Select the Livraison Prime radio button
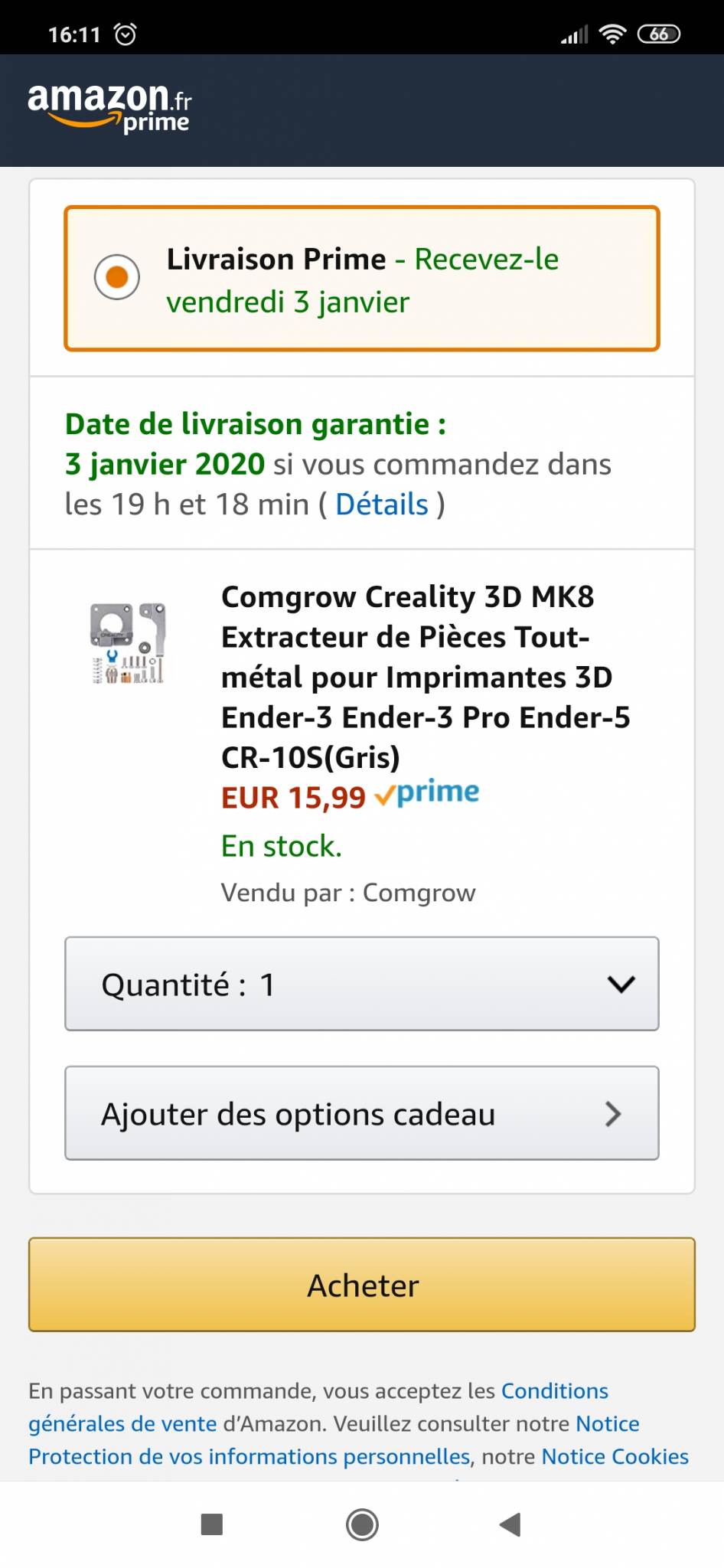 click(116, 277)
